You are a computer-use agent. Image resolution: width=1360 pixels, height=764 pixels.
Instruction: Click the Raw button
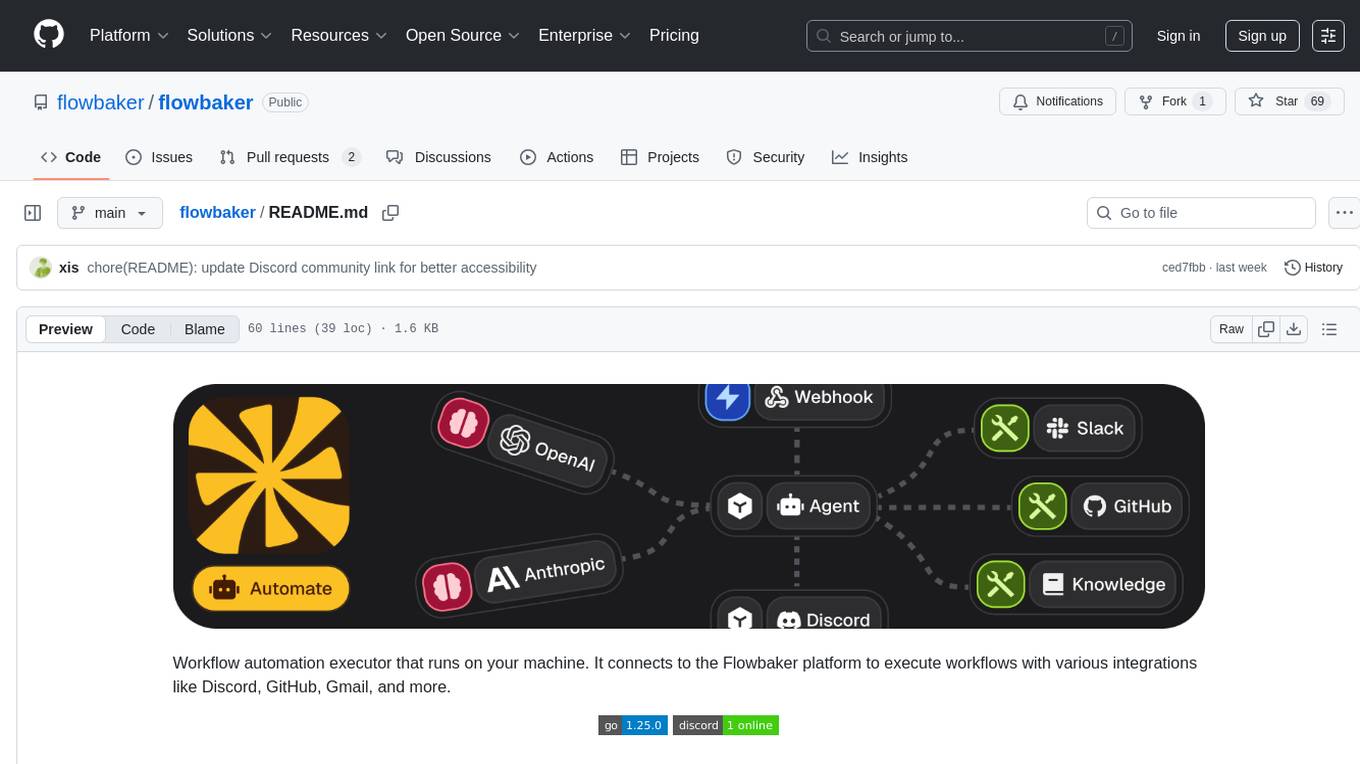[1231, 329]
